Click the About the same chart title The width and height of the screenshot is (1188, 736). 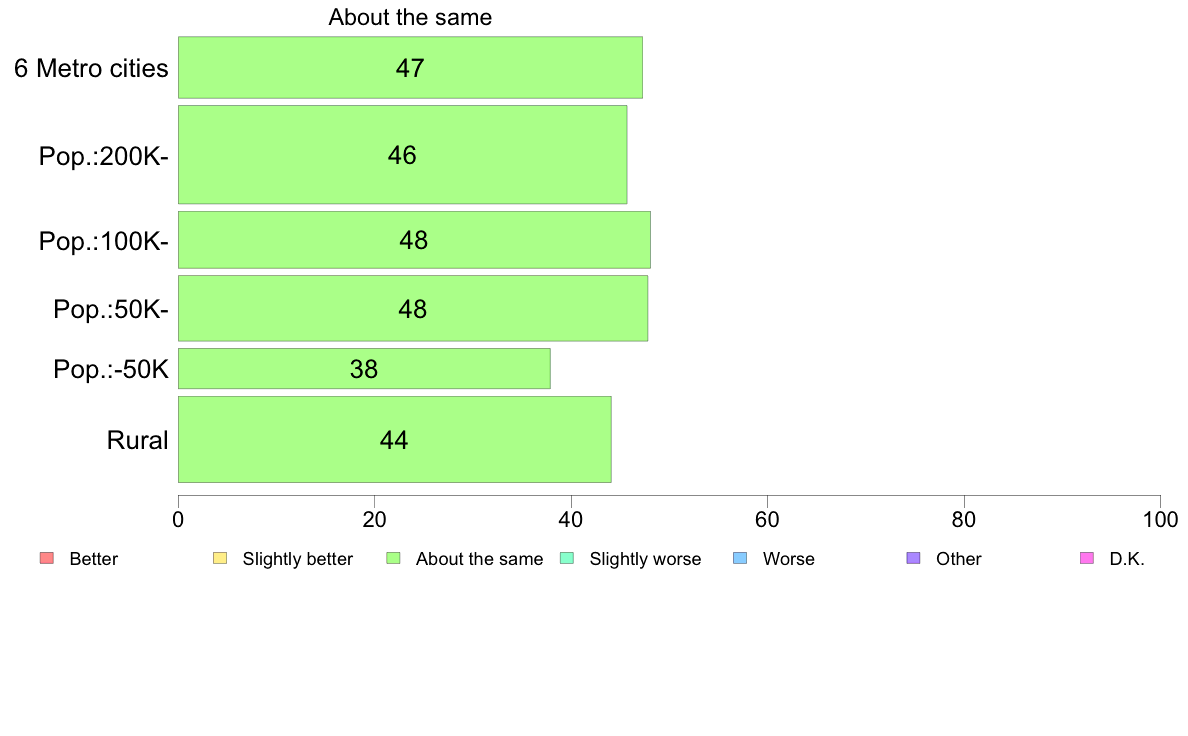pos(410,17)
